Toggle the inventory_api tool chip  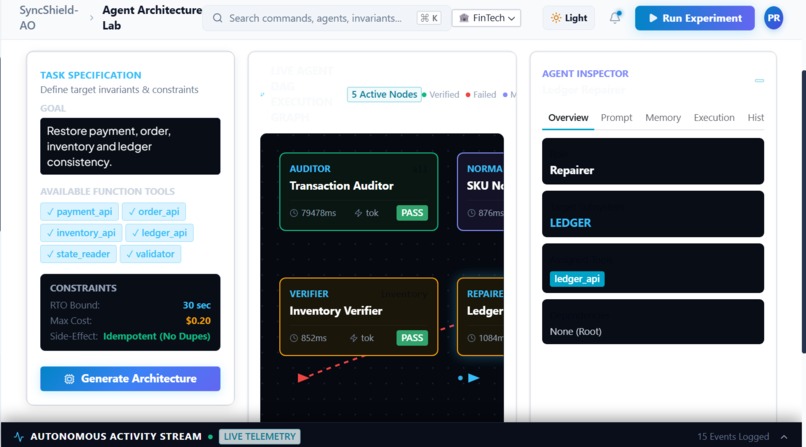(x=81, y=233)
